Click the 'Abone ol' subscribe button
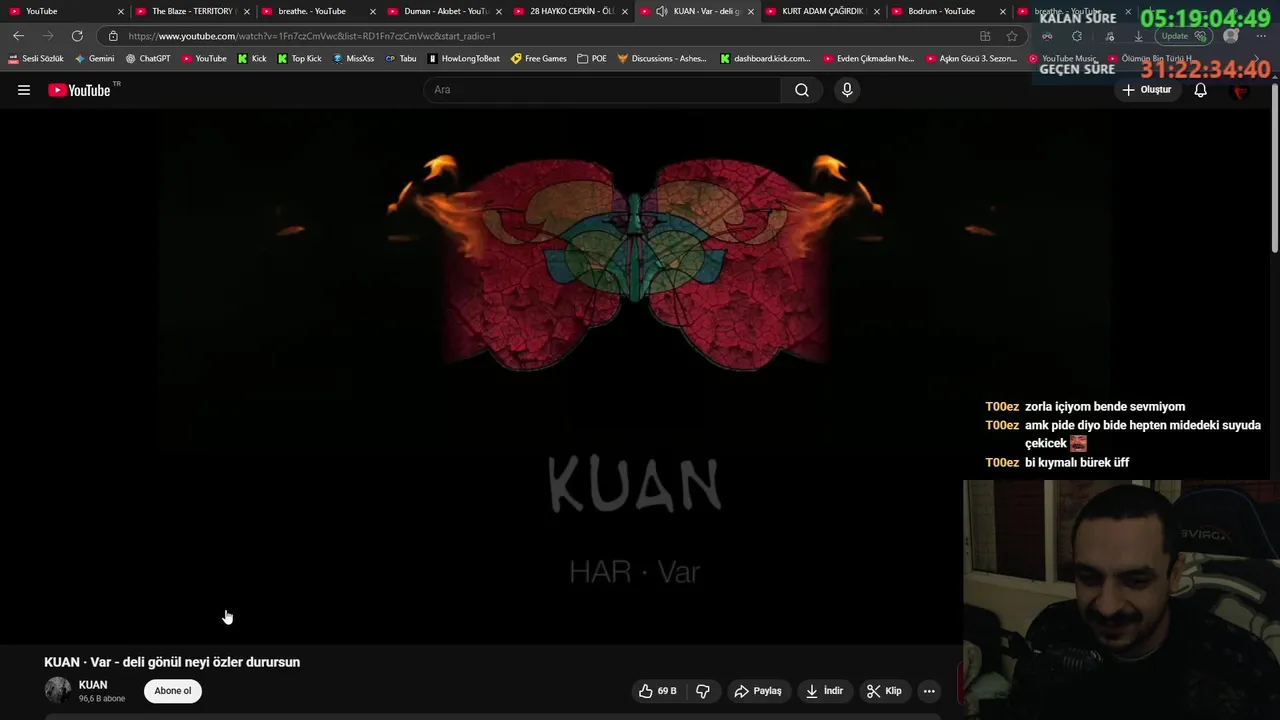Image resolution: width=1280 pixels, height=720 pixels. [173, 691]
